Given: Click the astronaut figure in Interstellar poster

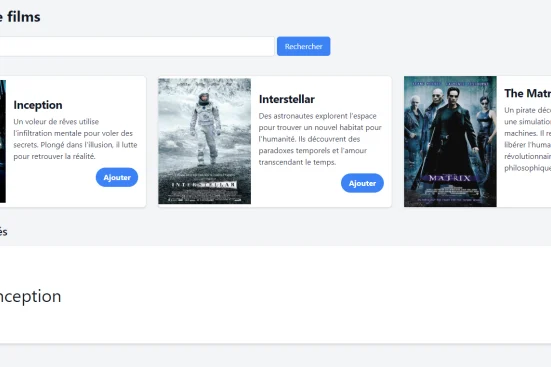Looking at the screenshot, I should pos(205,128).
